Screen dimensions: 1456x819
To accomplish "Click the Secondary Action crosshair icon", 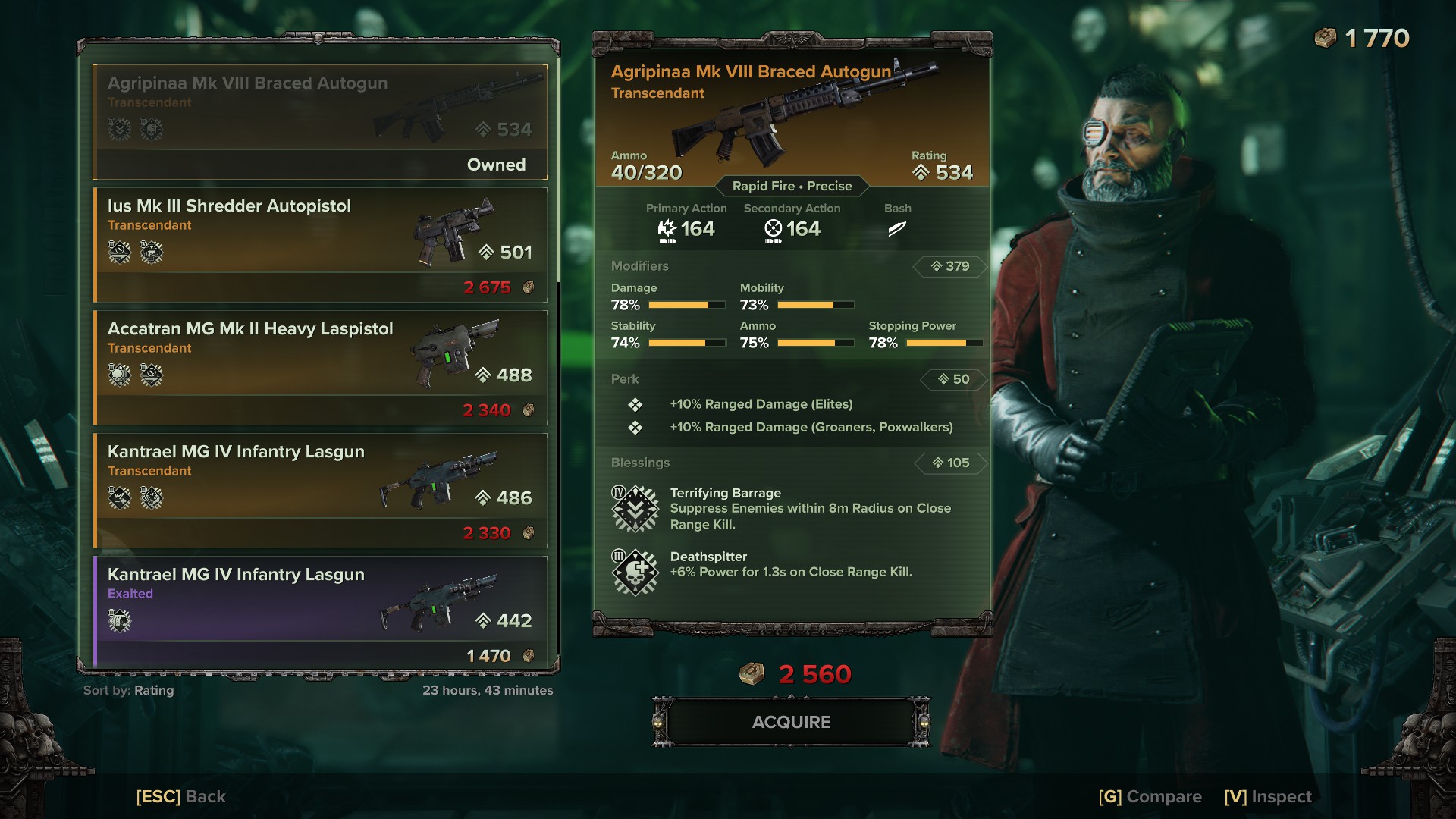I will (773, 230).
